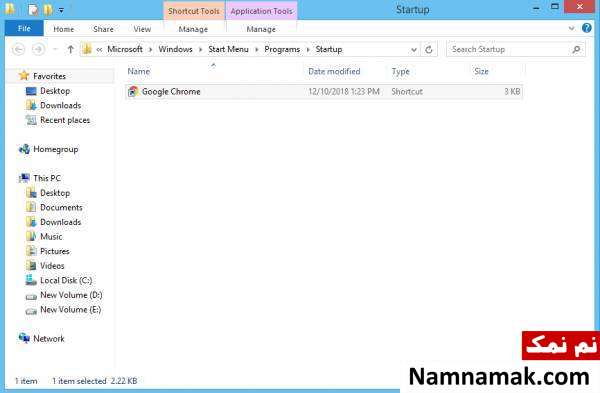Open Downloads under This PC
The image size is (600, 393).
point(60,222)
